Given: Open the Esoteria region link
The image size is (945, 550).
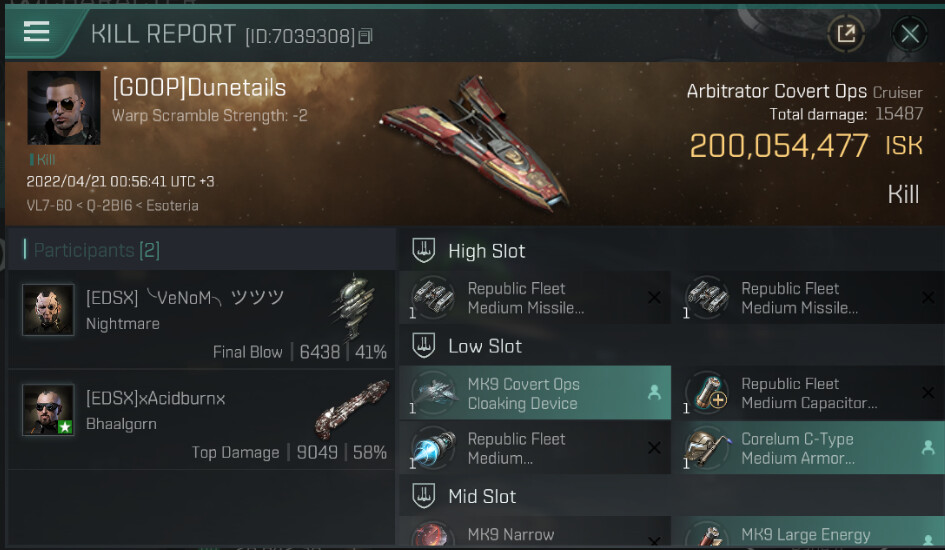Looking at the screenshot, I should 173,205.
